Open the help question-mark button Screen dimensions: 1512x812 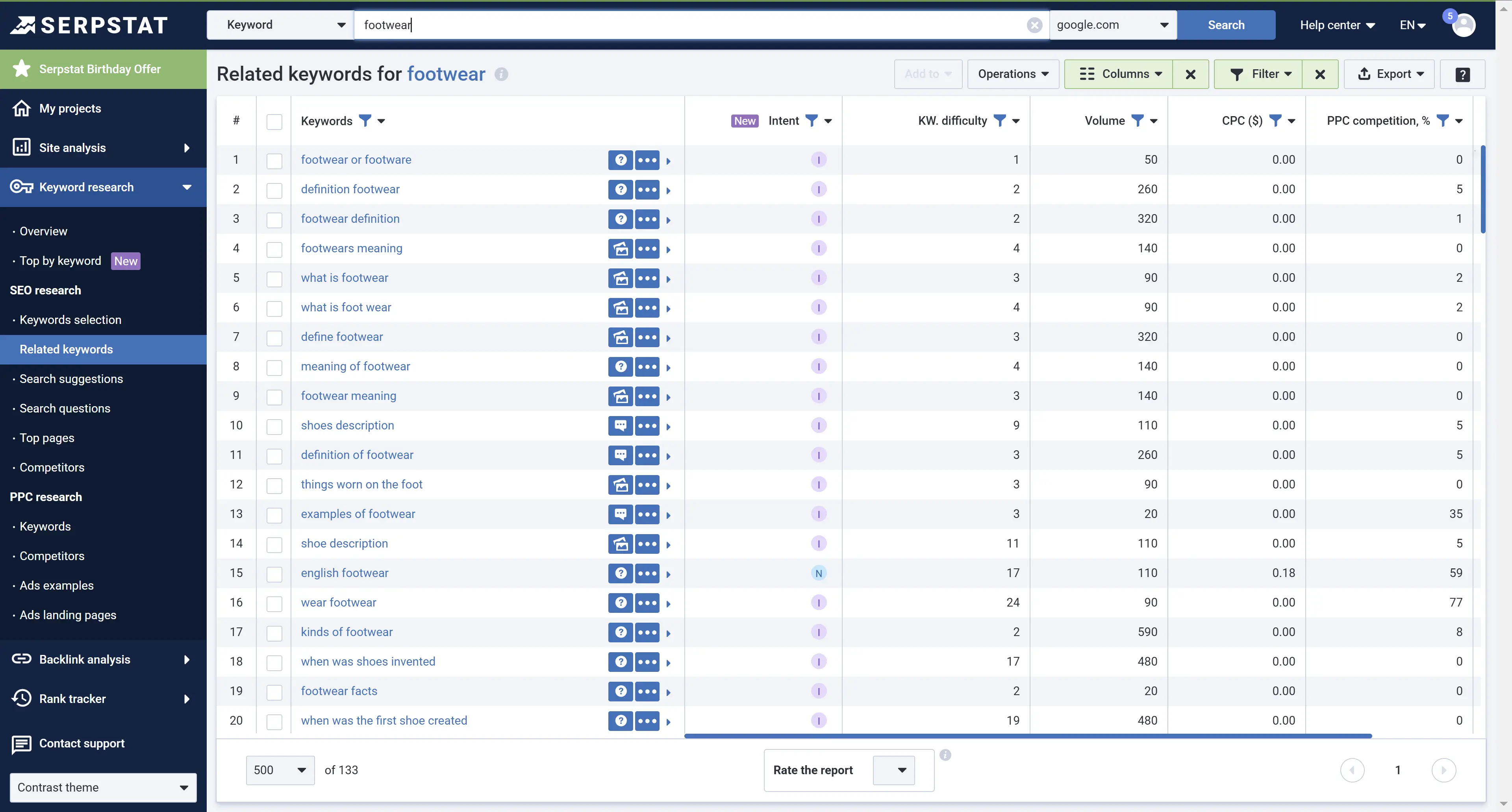click(1463, 74)
